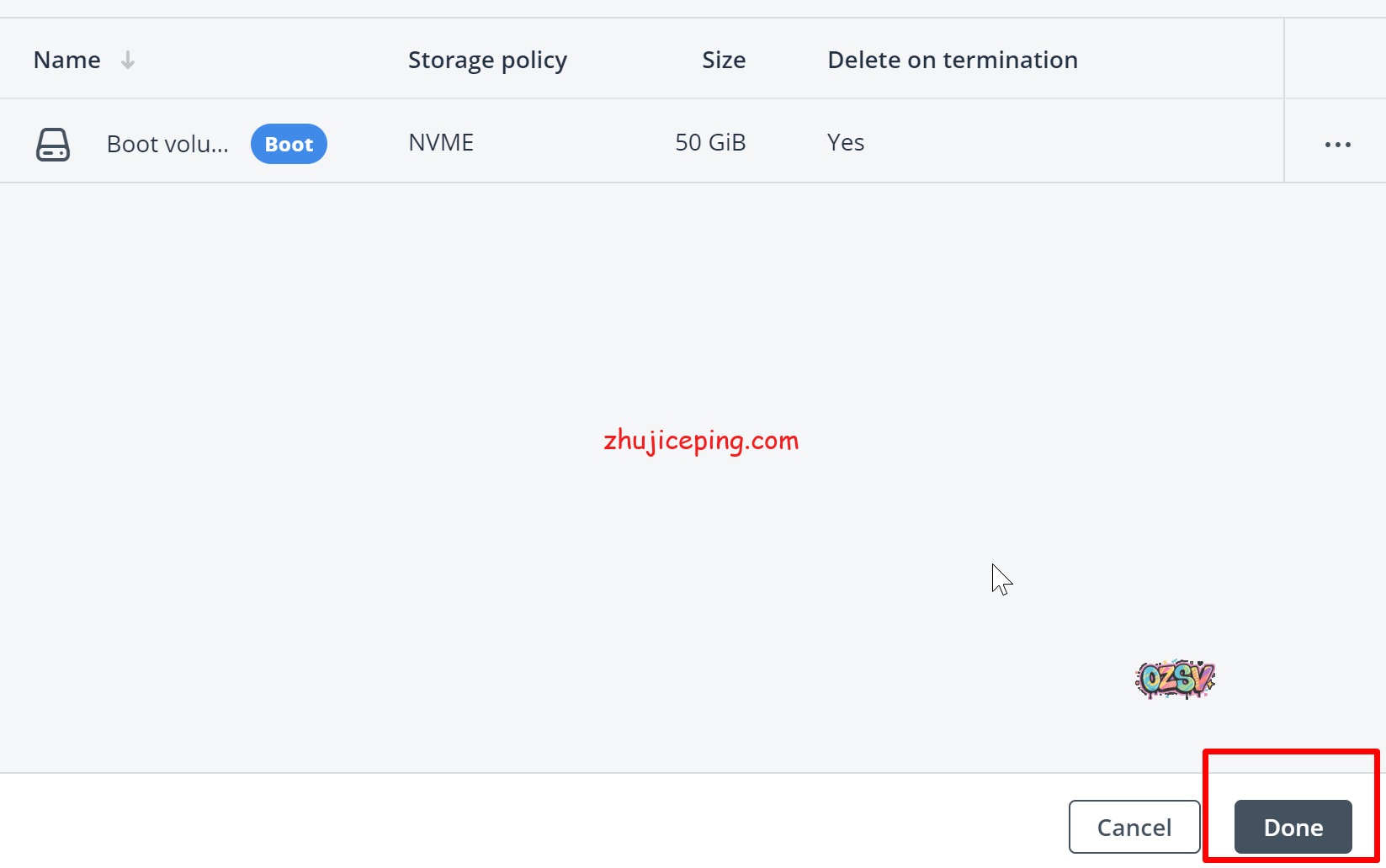Click the disk drive icon of boot volume
The image size is (1386, 868).
(52, 144)
